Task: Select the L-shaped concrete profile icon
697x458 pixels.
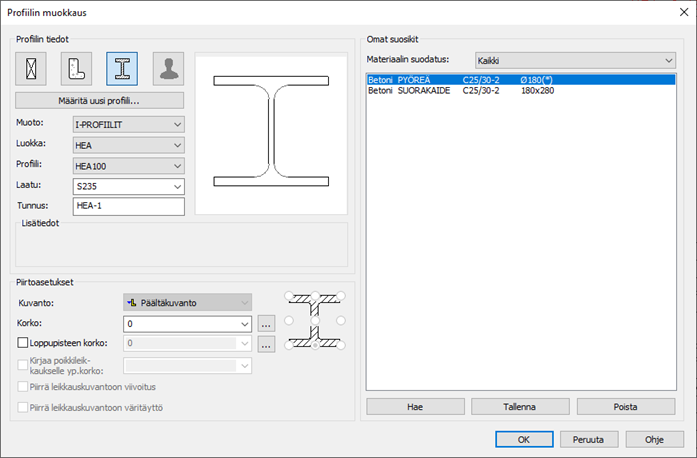Action: pyautogui.click(x=76, y=68)
